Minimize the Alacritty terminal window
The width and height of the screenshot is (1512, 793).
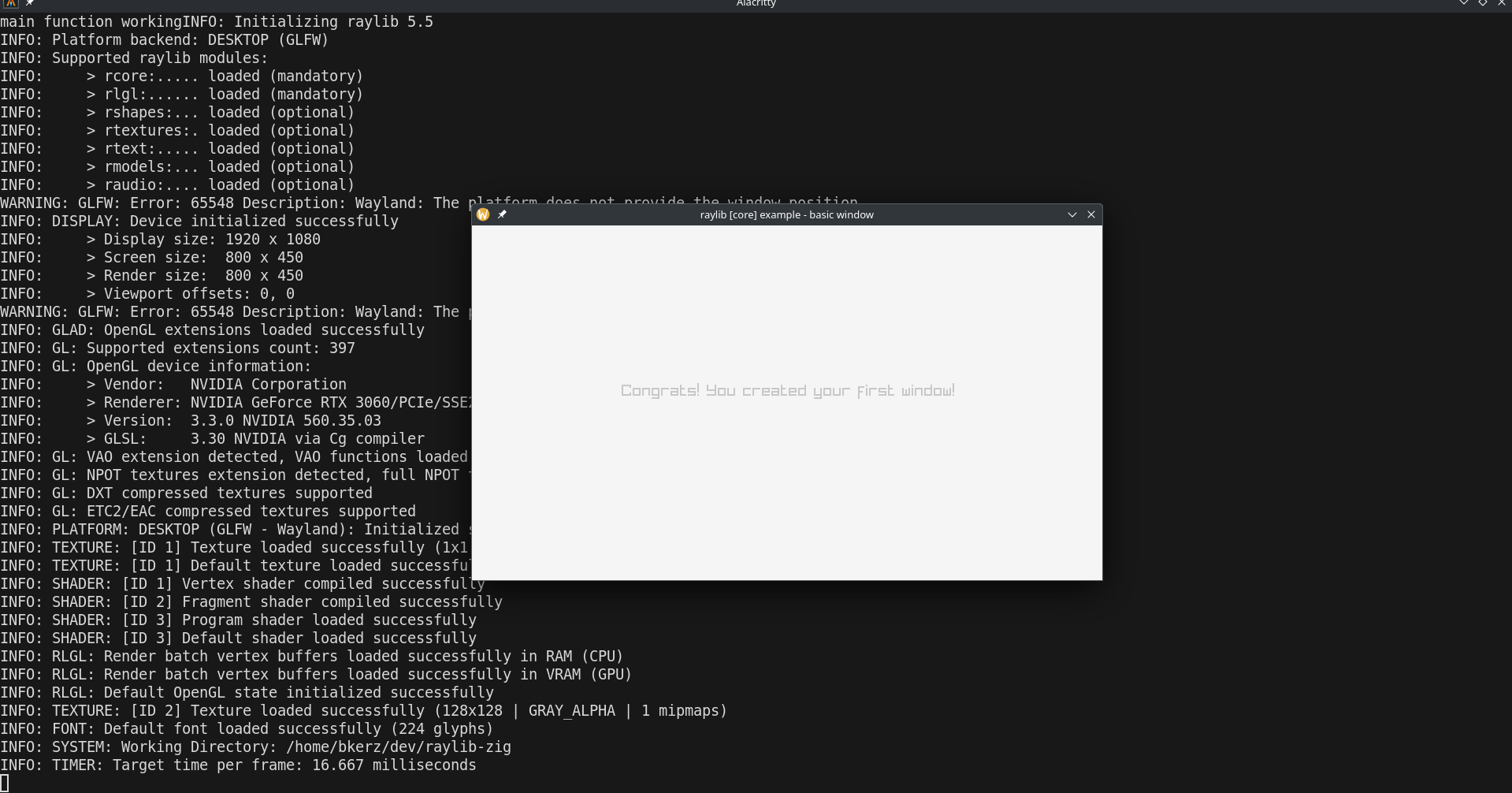point(1464,3)
